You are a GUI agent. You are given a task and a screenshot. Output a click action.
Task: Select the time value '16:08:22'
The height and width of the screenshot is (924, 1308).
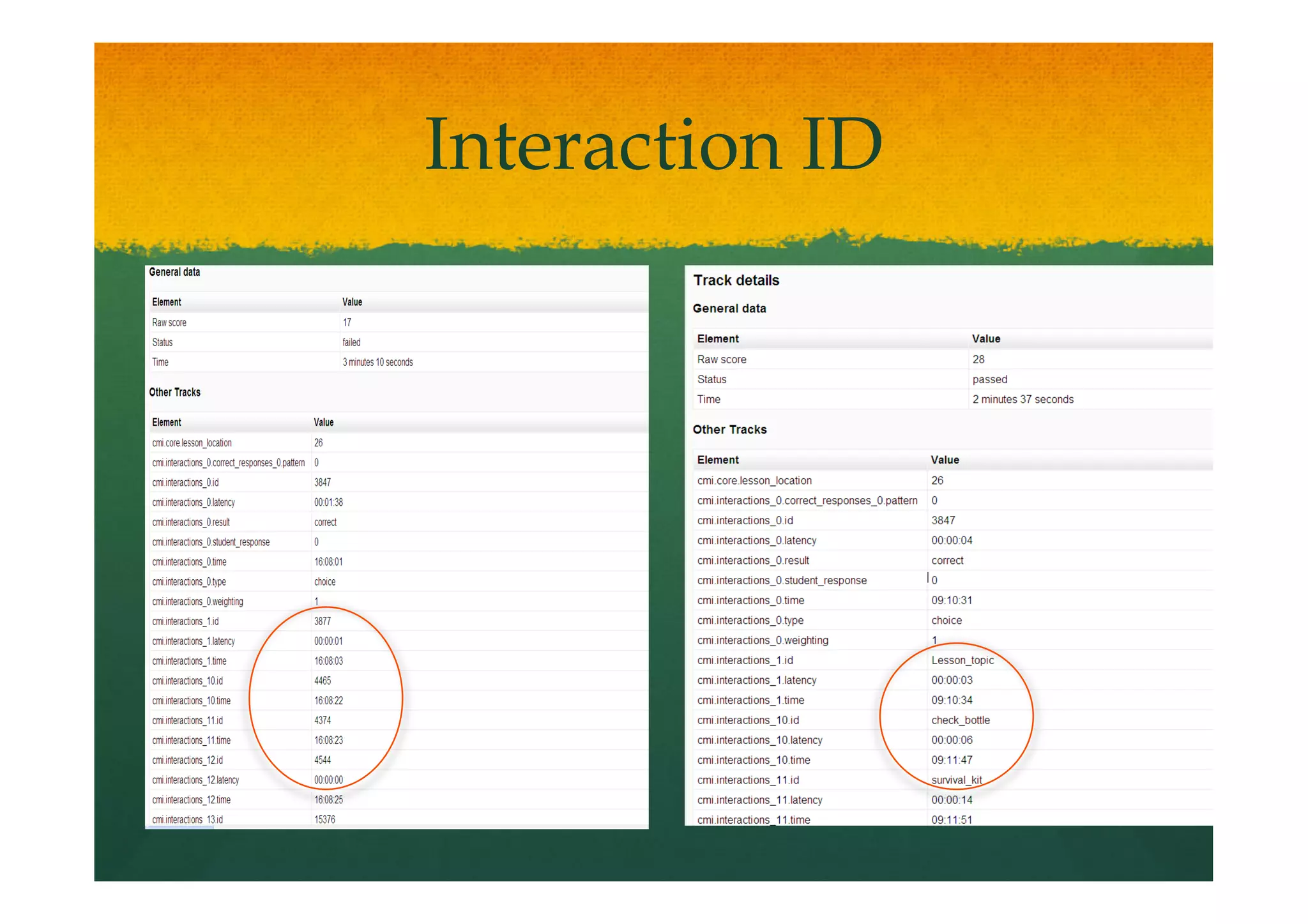(x=328, y=701)
